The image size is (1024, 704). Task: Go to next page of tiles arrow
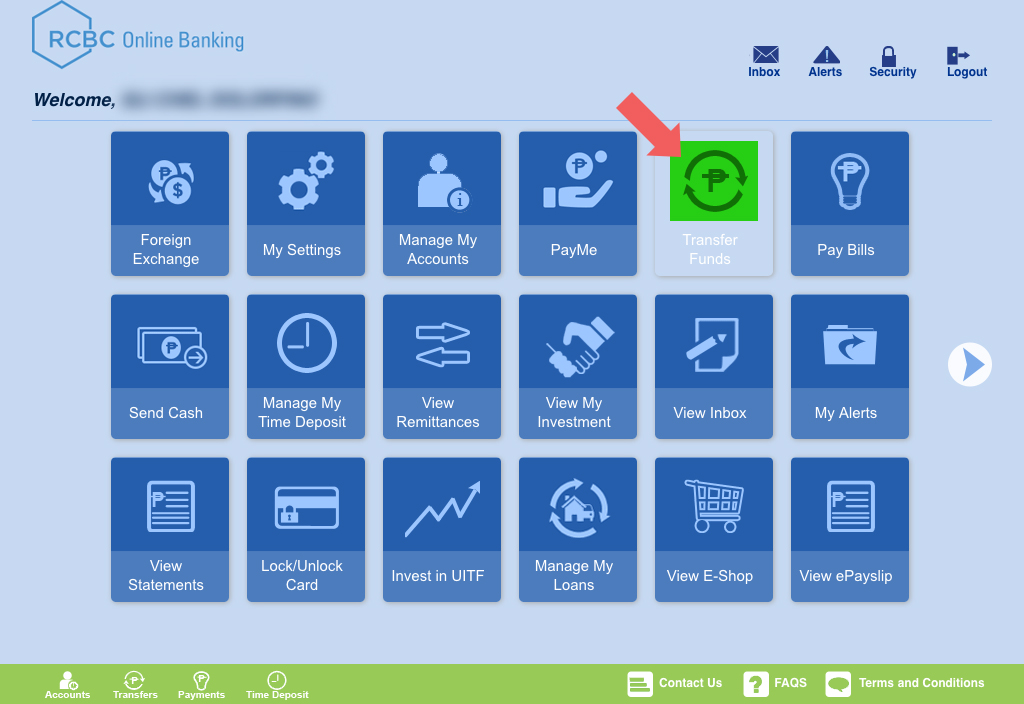[x=970, y=364]
